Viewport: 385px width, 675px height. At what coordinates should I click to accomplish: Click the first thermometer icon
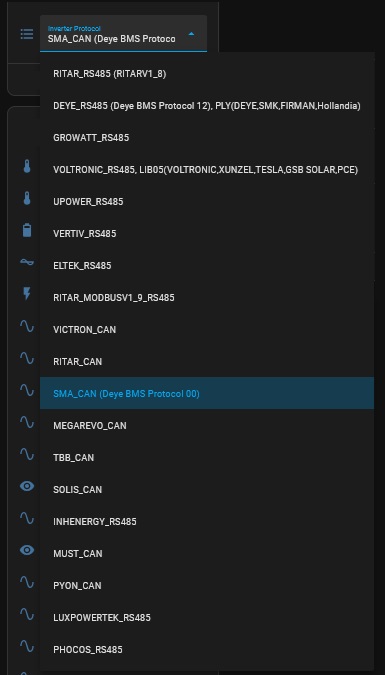pos(27,166)
